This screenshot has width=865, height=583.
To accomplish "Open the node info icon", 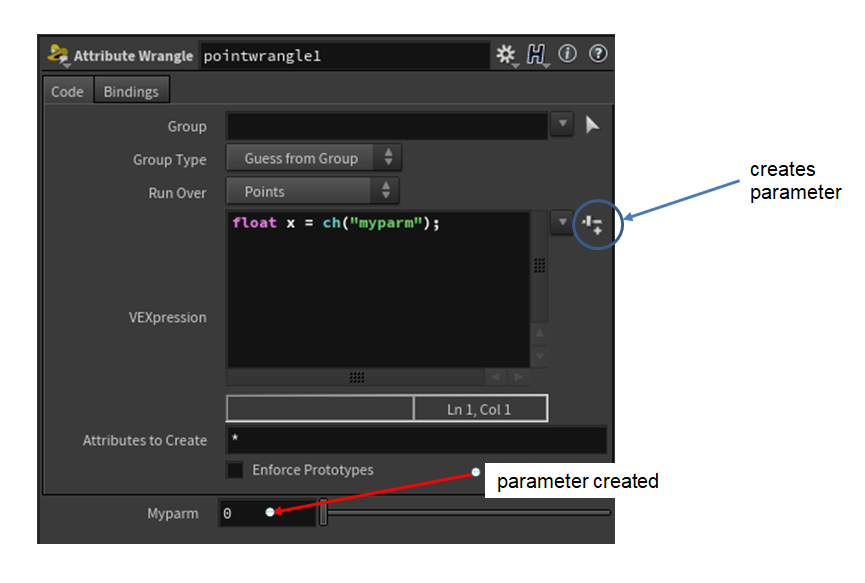I will [568, 55].
